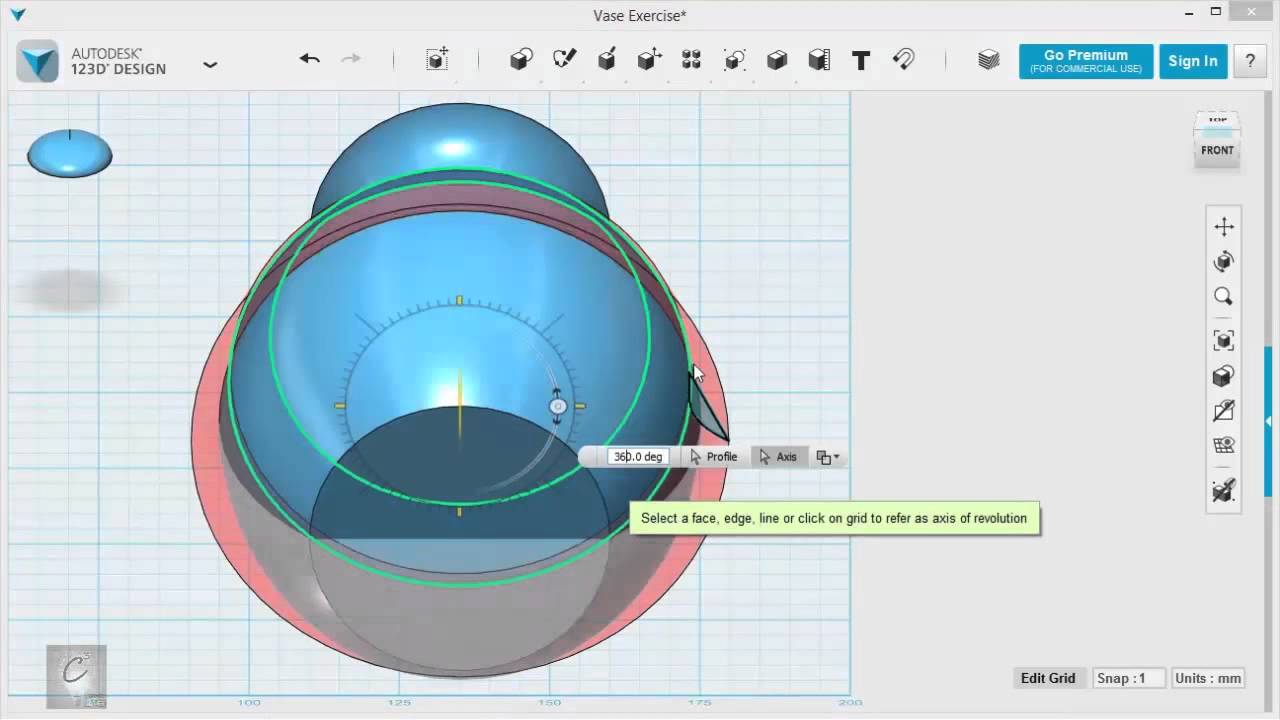Open the Measure tool
1280x720 pixels.
pos(819,60)
